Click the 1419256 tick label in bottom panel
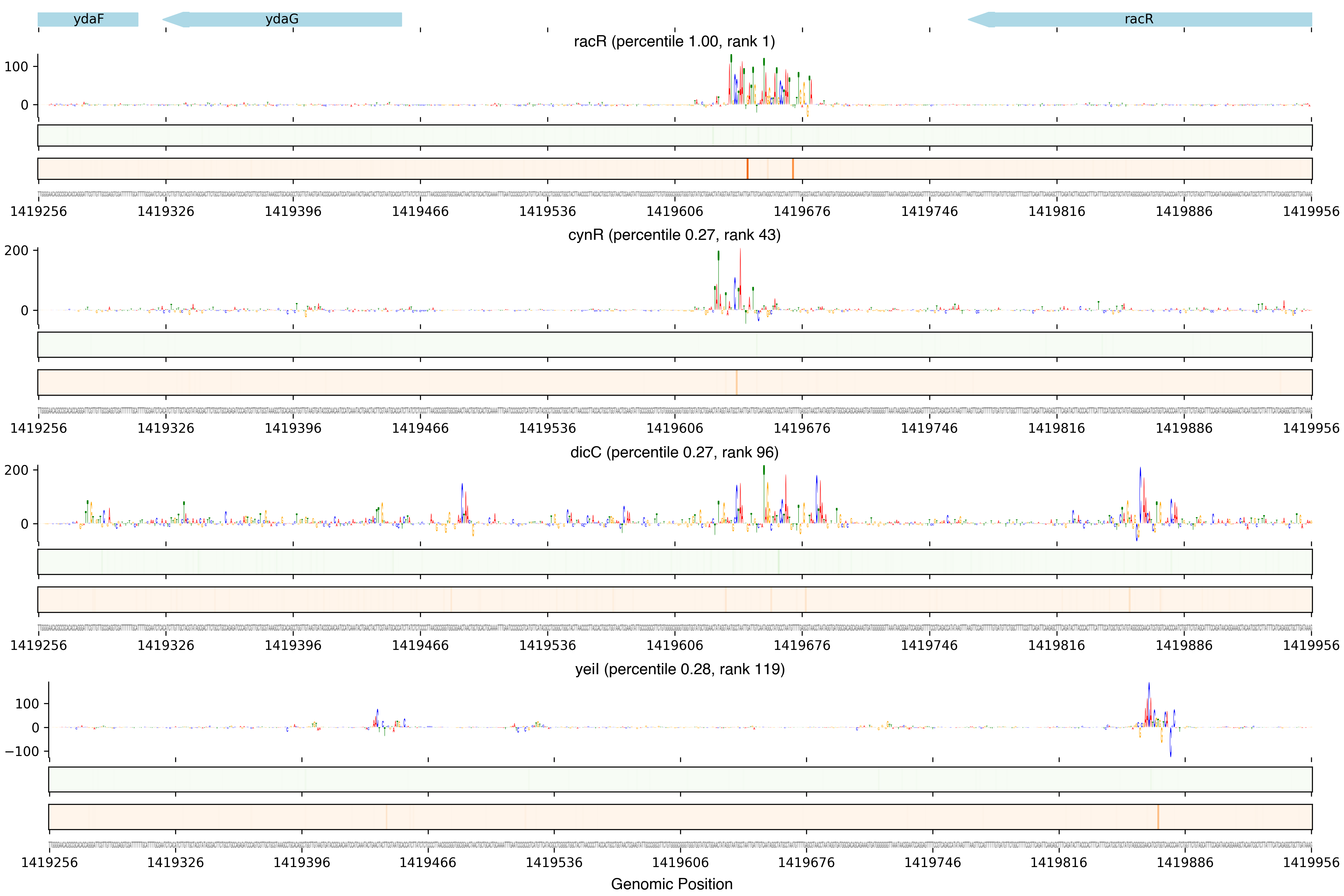1344x896 pixels. coord(49,862)
